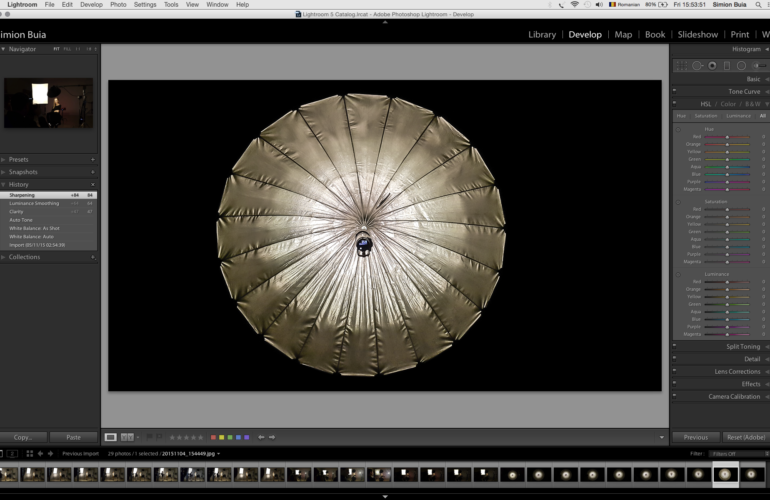Open Grid view from filmstrip bar

point(29,454)
